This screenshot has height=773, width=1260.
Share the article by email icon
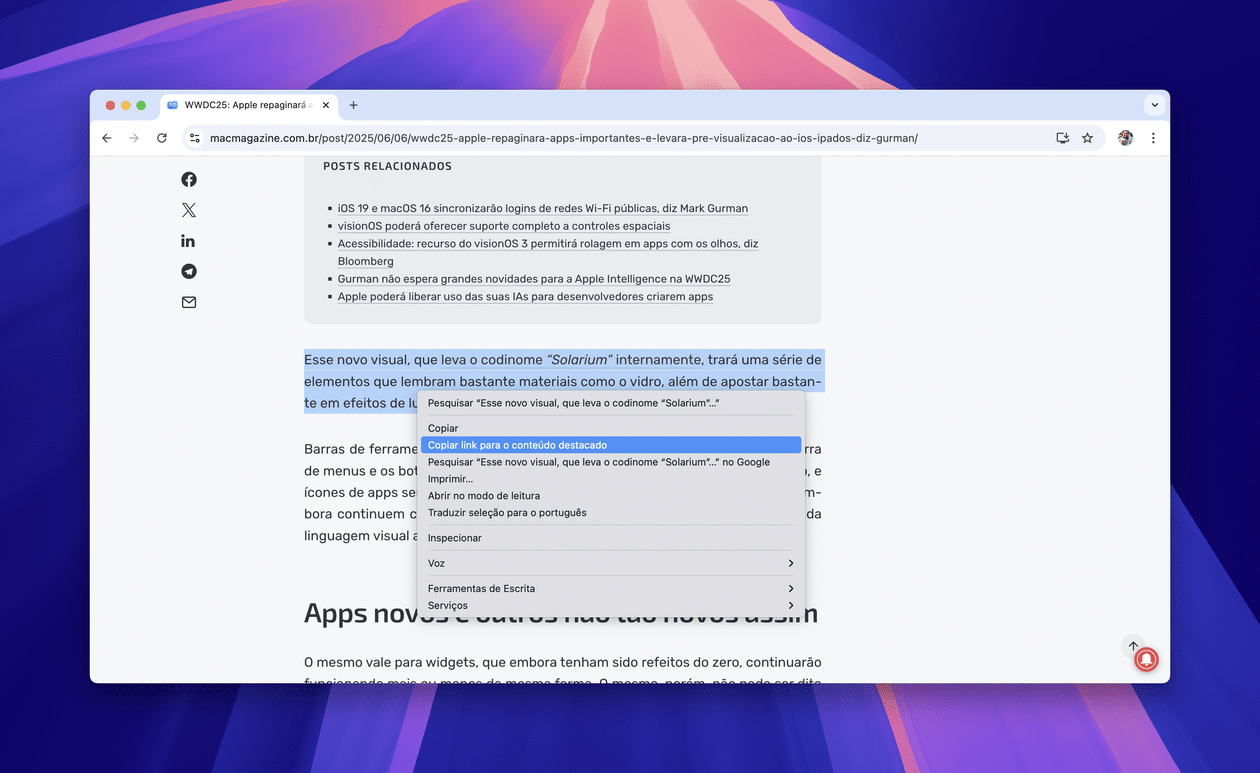pyautogui.click(x=189, y=302)
